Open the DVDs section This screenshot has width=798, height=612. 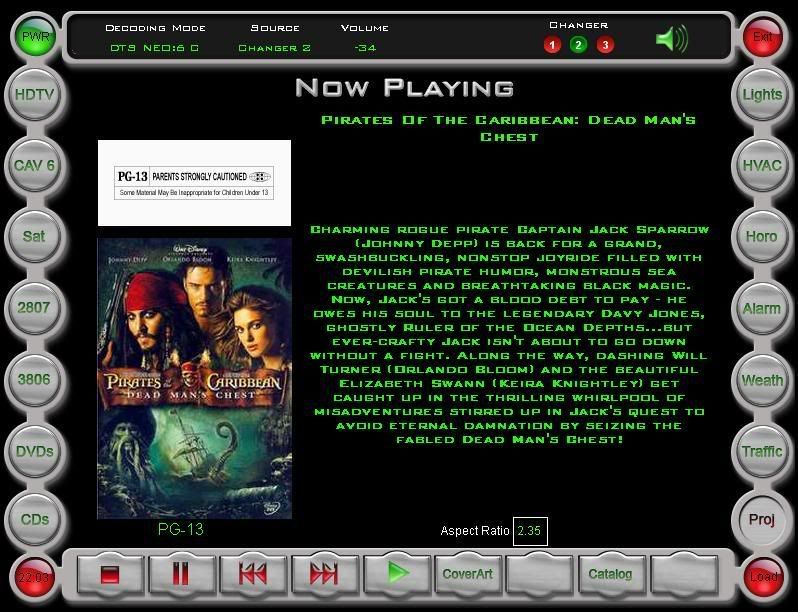coord(34,451)
